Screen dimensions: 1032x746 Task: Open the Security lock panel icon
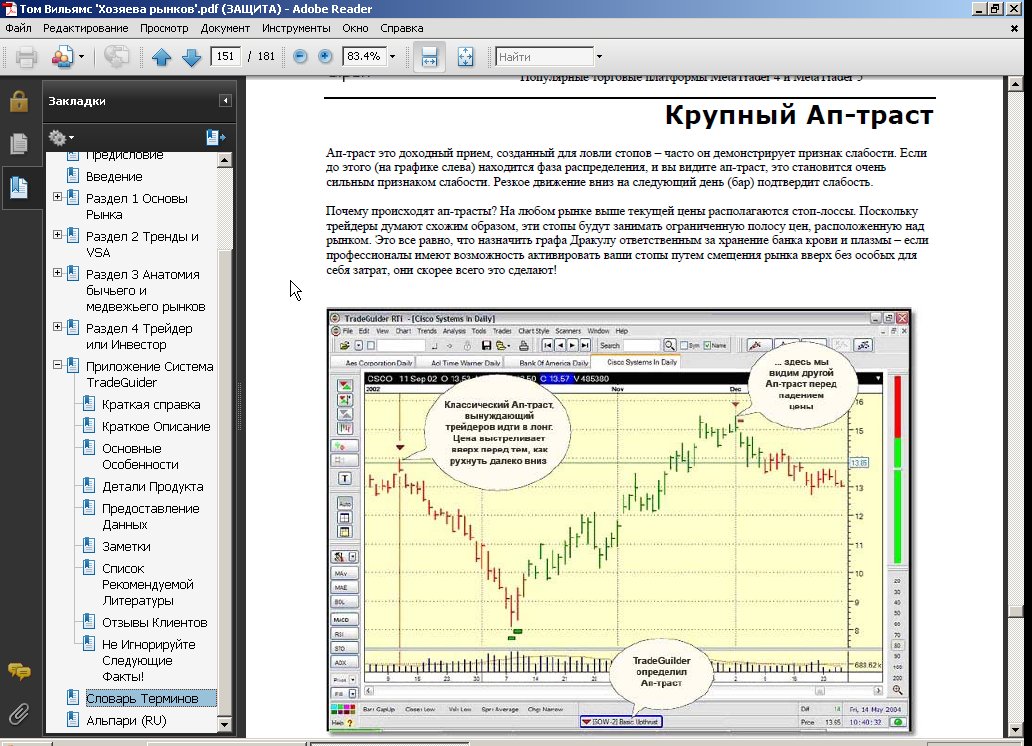(18, 101)
